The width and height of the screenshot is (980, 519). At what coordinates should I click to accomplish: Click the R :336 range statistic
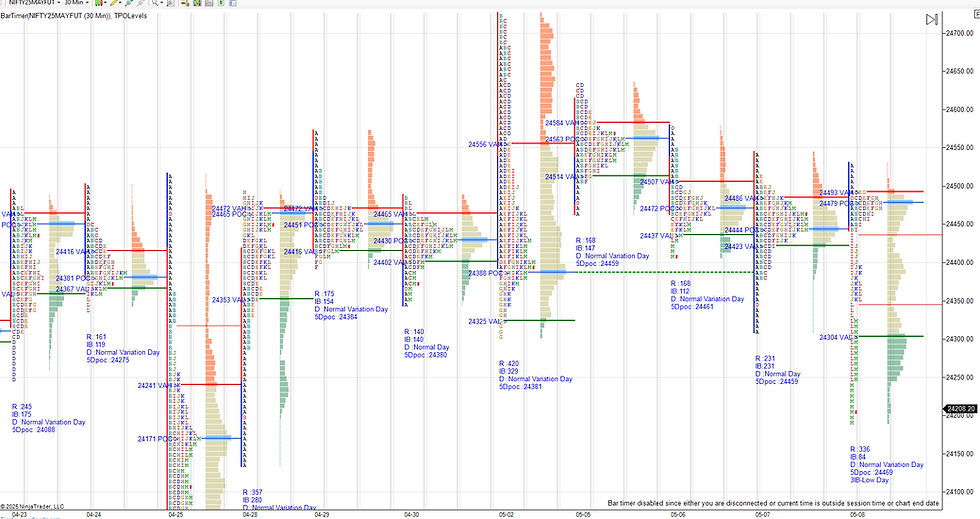[x=861, y=449]
